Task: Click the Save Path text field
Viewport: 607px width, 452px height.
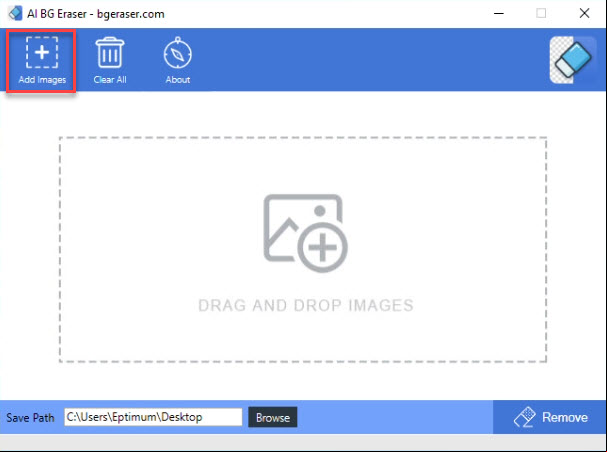Action: tap(153, 417)
